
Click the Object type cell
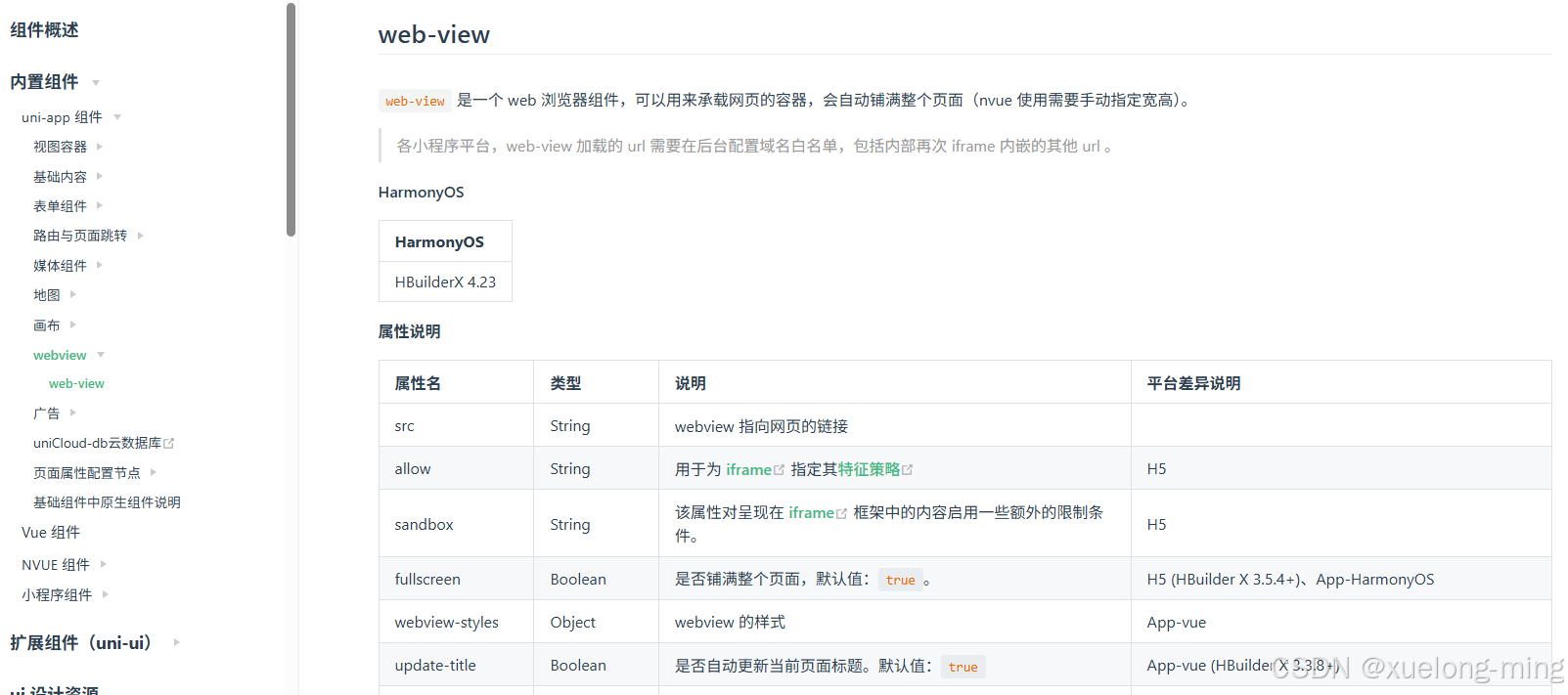(596, 622)
